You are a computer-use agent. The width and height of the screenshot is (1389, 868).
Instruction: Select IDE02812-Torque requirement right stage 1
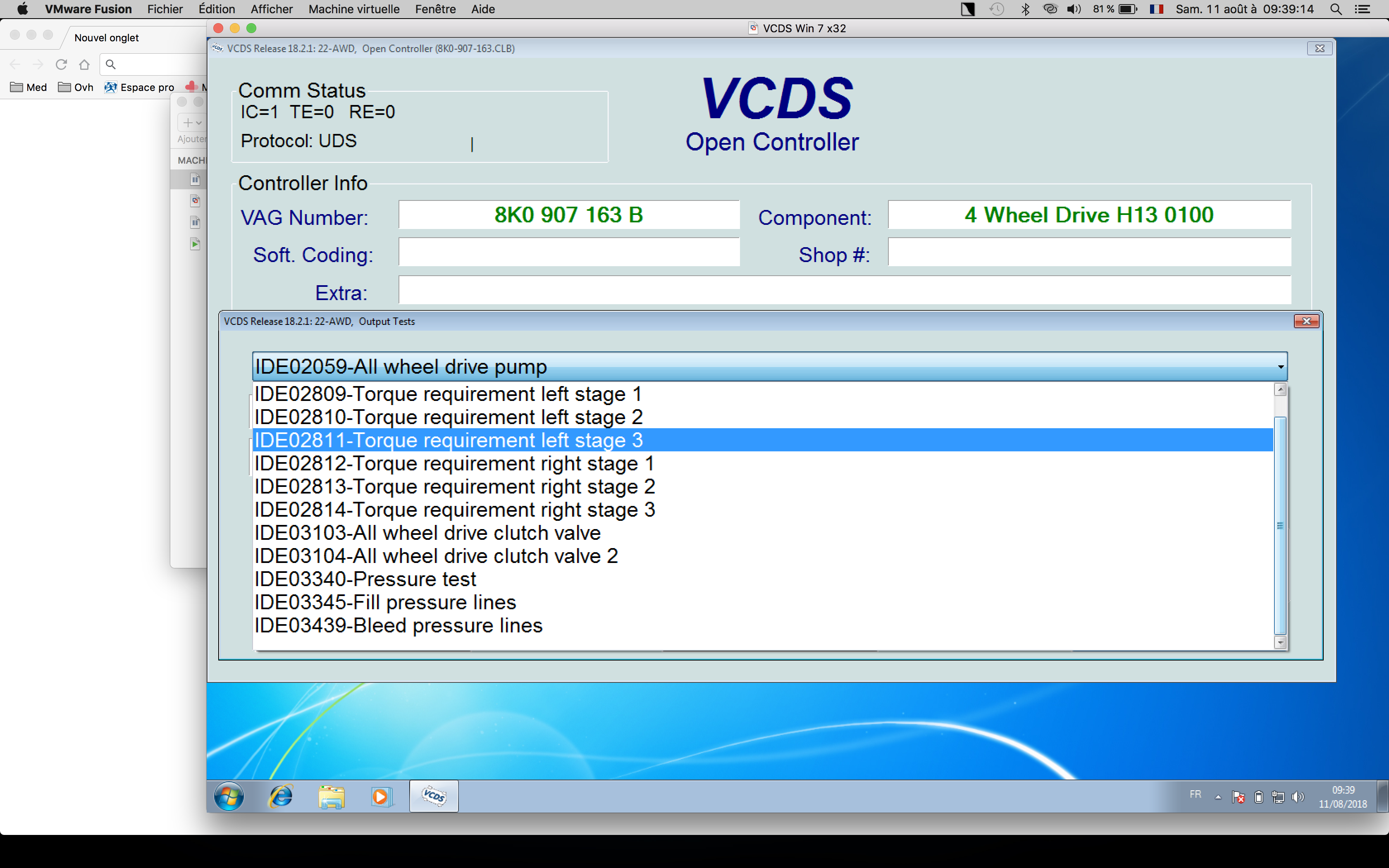click(x=763, y=463)
